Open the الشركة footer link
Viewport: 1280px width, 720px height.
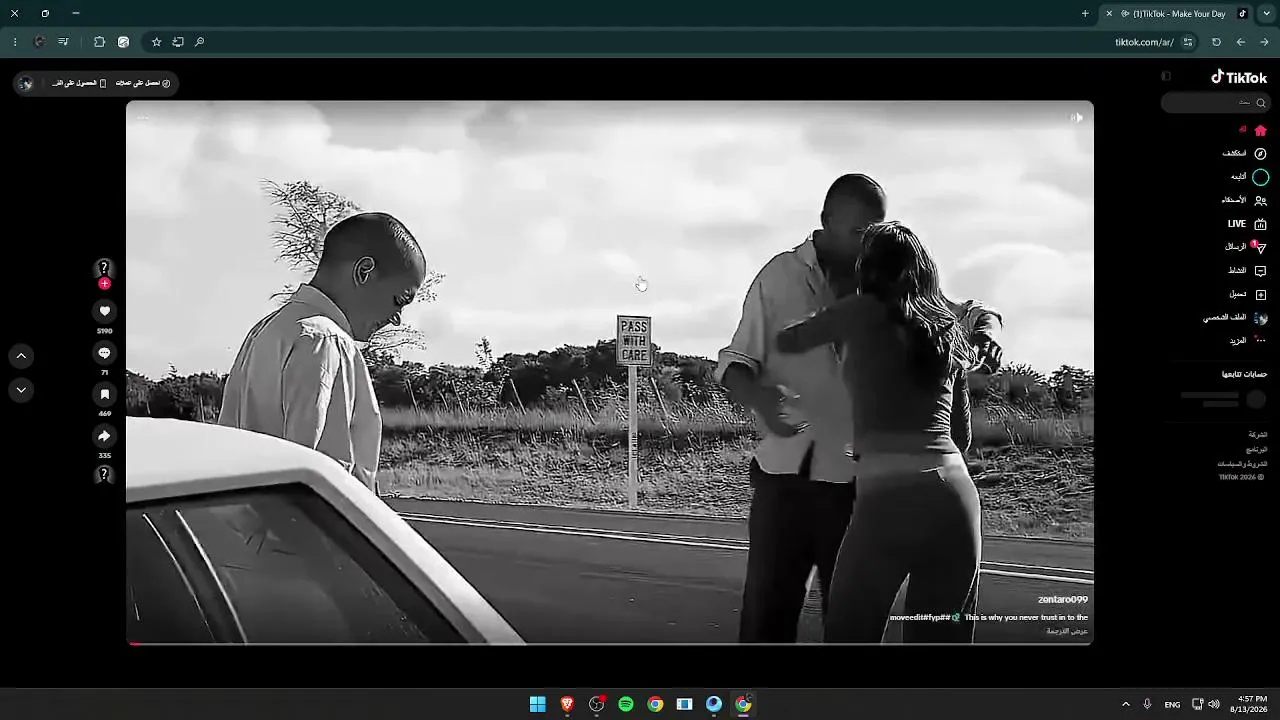tap(1258, 435)
